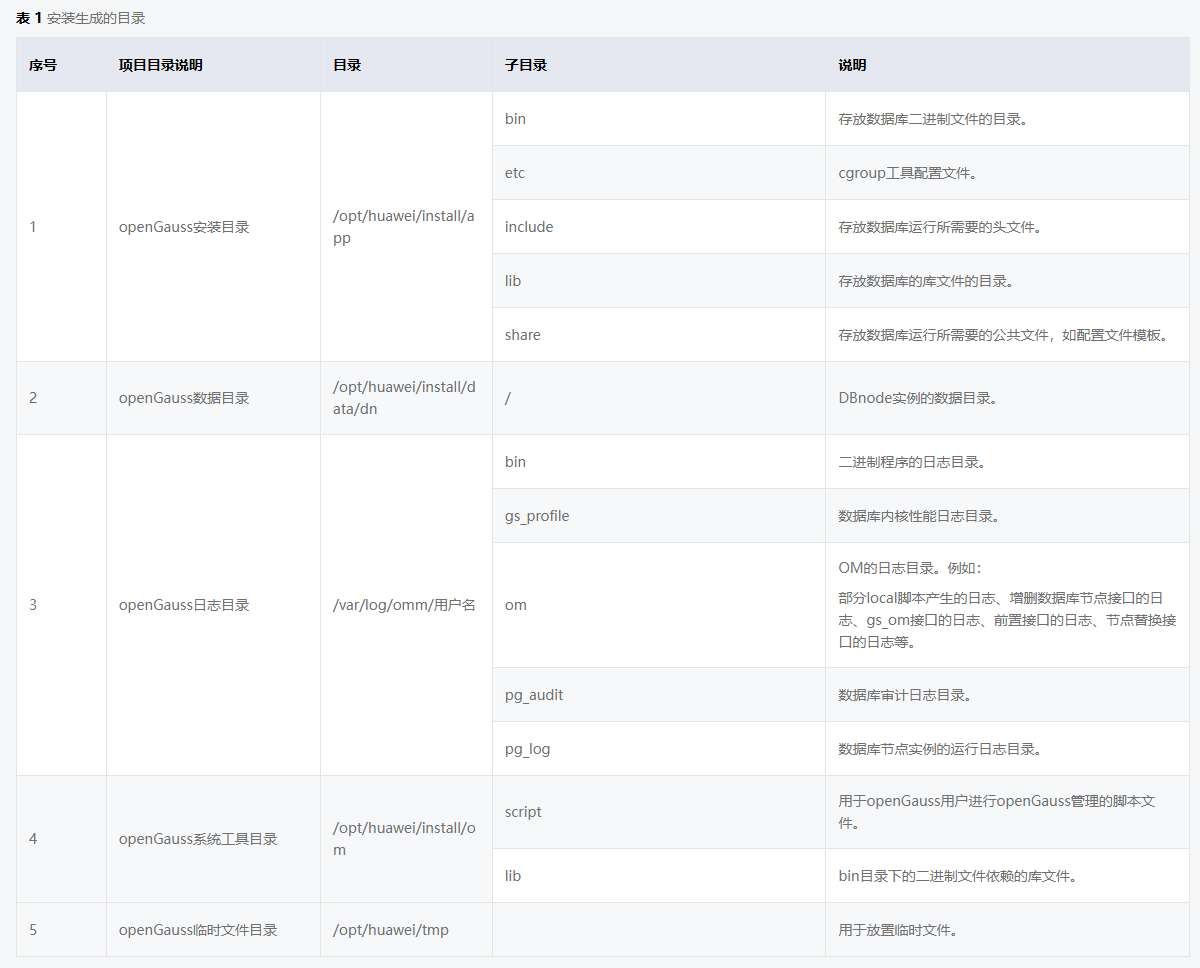Select 'DBnode实例的数据目录。' description
1200x968 pixels.
pyautogui.click(x=918, y=398)
